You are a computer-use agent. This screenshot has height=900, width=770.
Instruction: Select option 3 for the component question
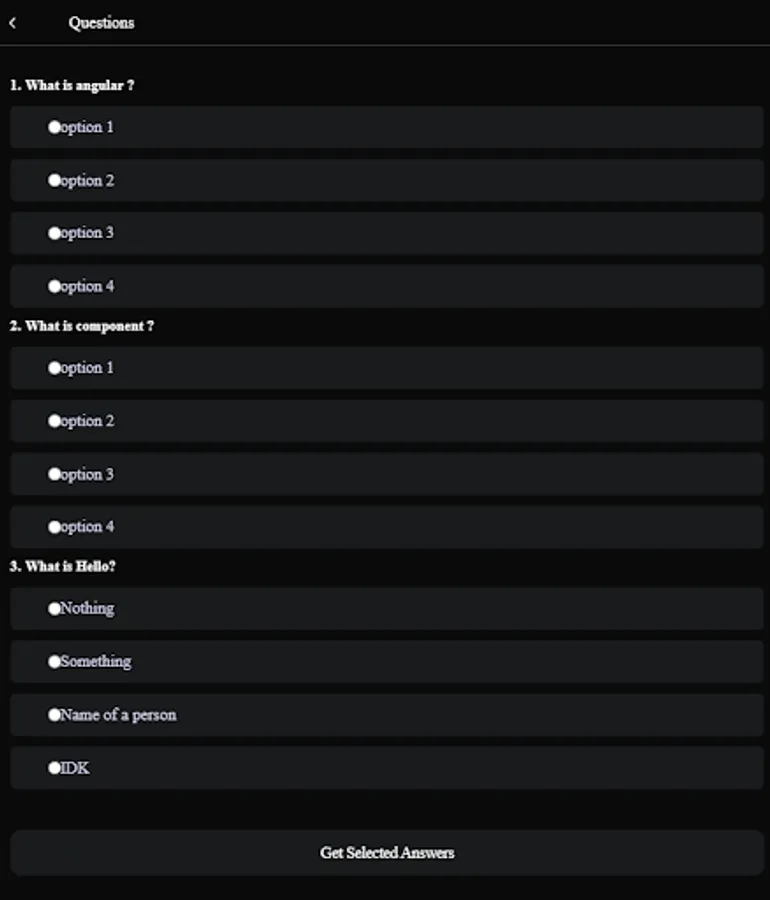click(x=85, y=474)
